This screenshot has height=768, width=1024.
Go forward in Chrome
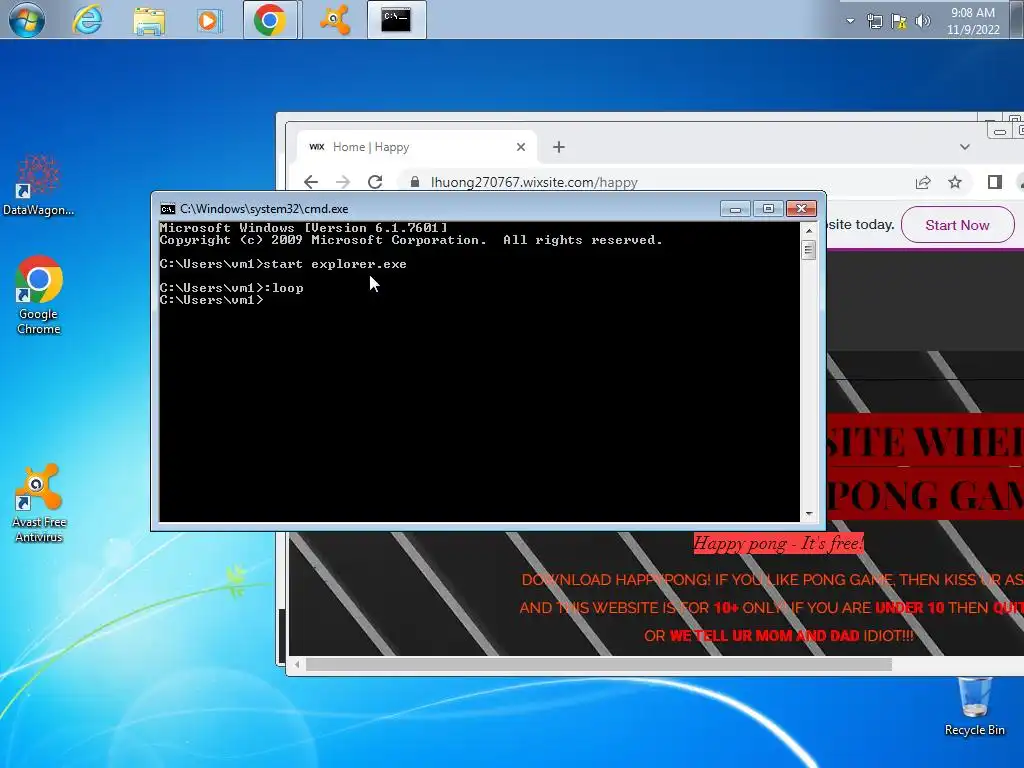pyautogui.click(x=343, y=182)
